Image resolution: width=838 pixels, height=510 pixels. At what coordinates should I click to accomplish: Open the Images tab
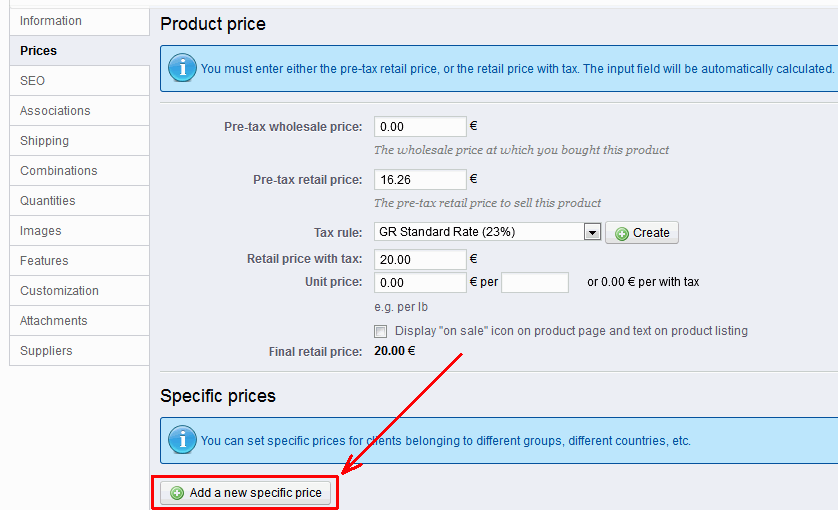[x=41, y=231]
